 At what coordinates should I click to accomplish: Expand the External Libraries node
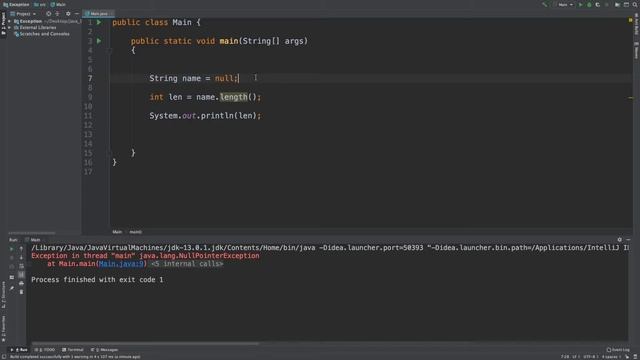point(9,27)
